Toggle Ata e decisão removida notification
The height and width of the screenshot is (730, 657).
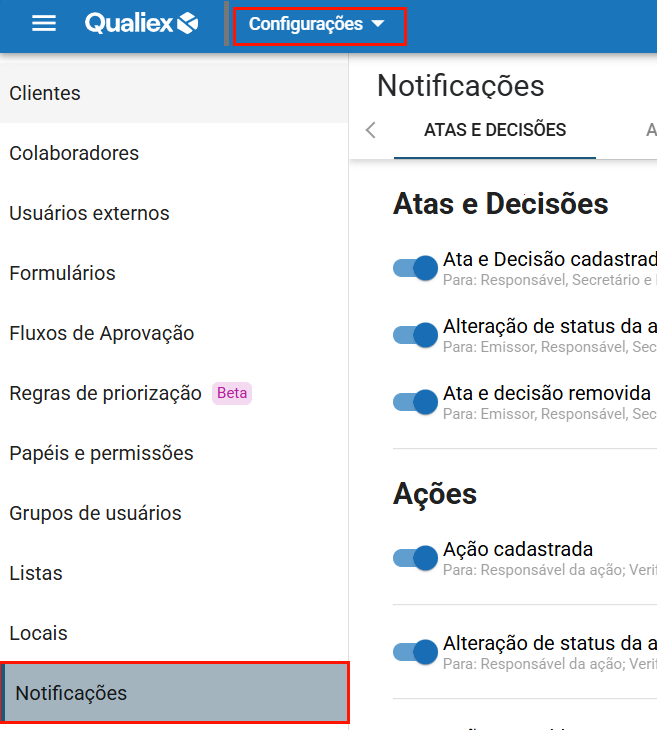coord(415,402)
